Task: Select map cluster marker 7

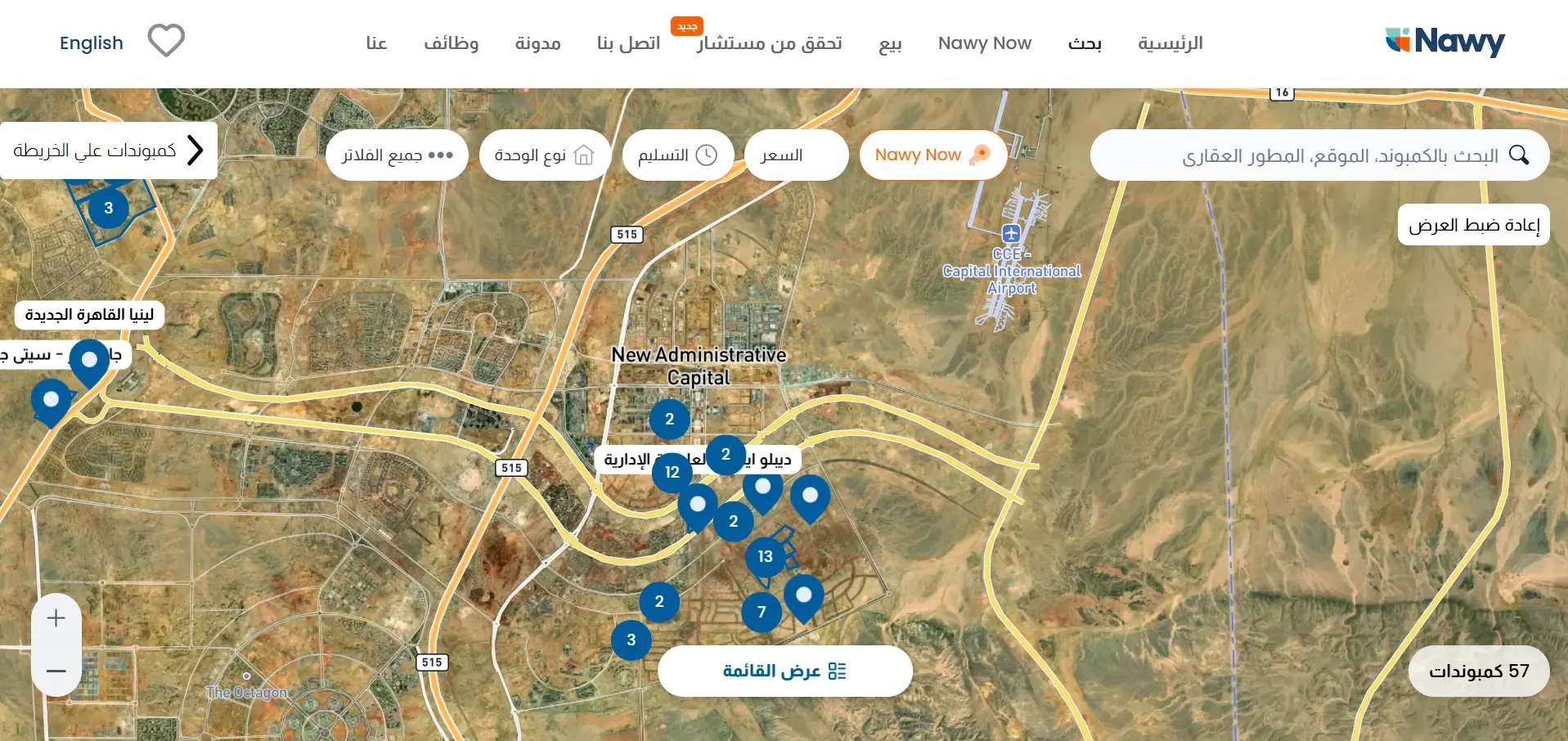Action: point(762,612)
